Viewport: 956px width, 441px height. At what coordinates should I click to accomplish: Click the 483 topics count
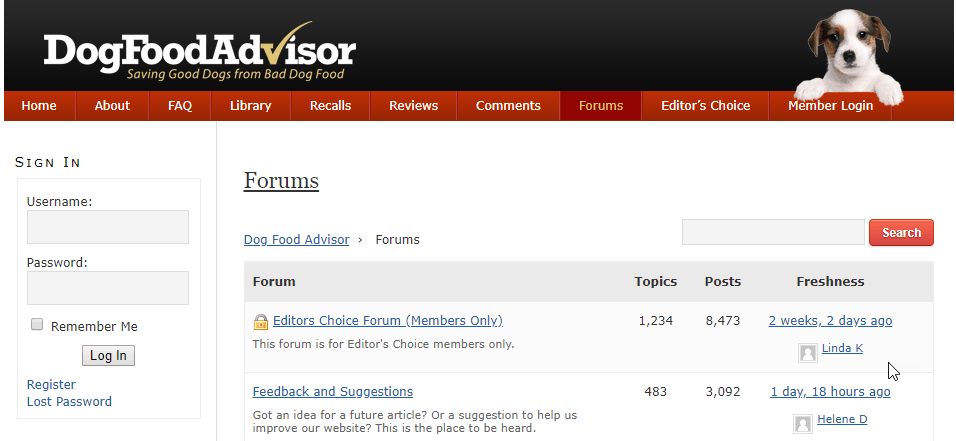point(656,392)
